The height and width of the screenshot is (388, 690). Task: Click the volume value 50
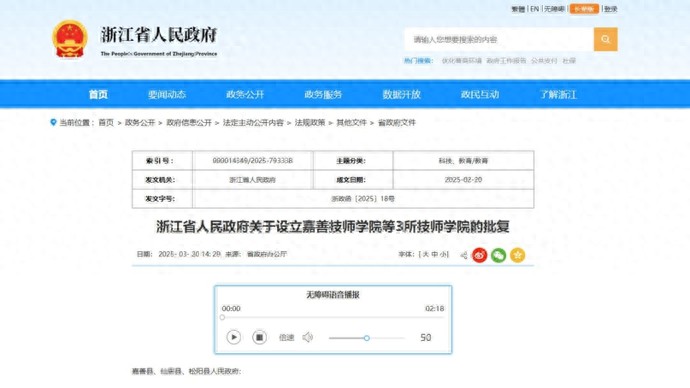[x=426, y=337]
